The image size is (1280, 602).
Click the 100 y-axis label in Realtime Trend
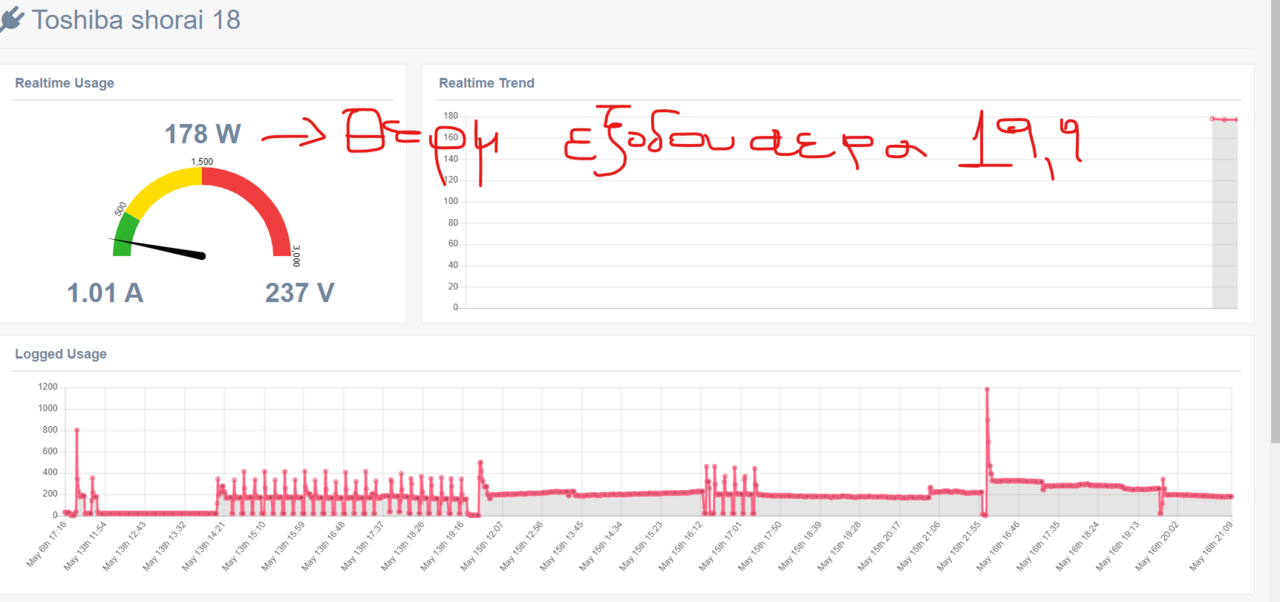pos(450,202)
